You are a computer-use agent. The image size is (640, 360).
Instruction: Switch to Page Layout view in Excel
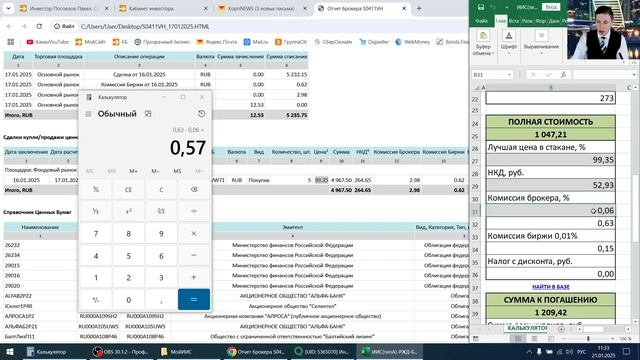534,339
